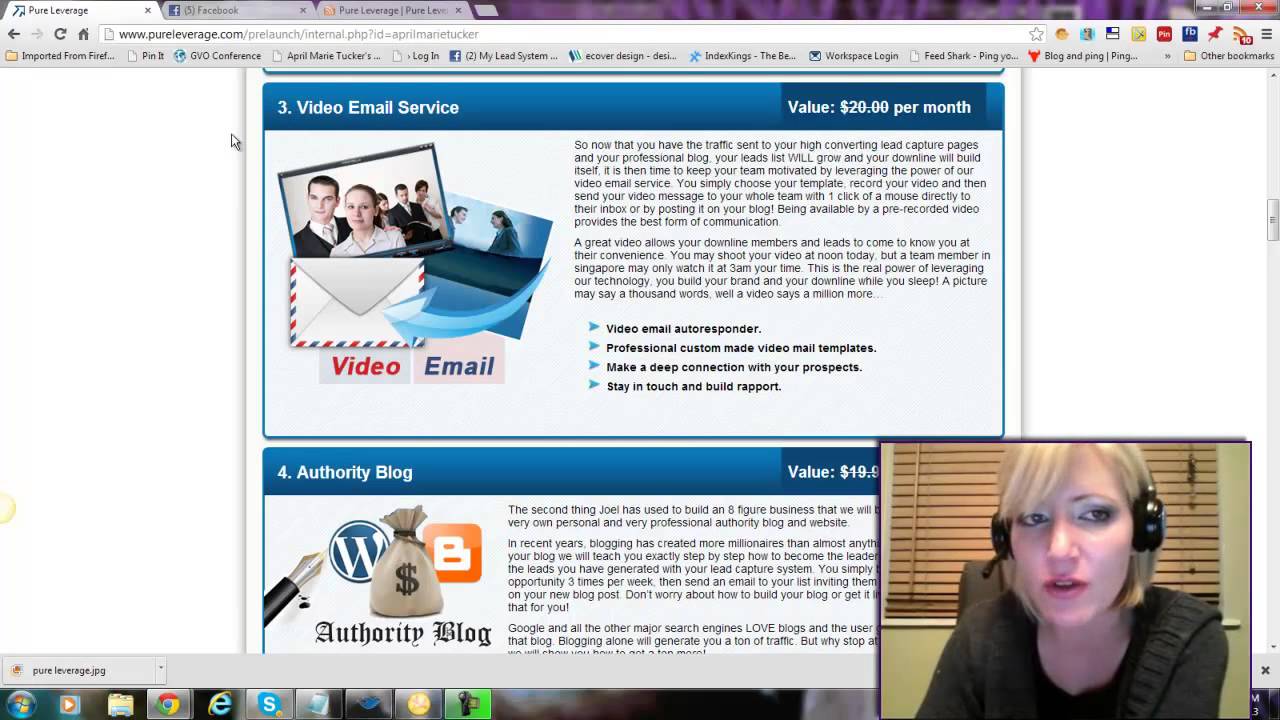Open Windows Media Player from taskbar
Image resolution: width=1280 pixels, height=720 pixels.
click(x=69, y=705)
